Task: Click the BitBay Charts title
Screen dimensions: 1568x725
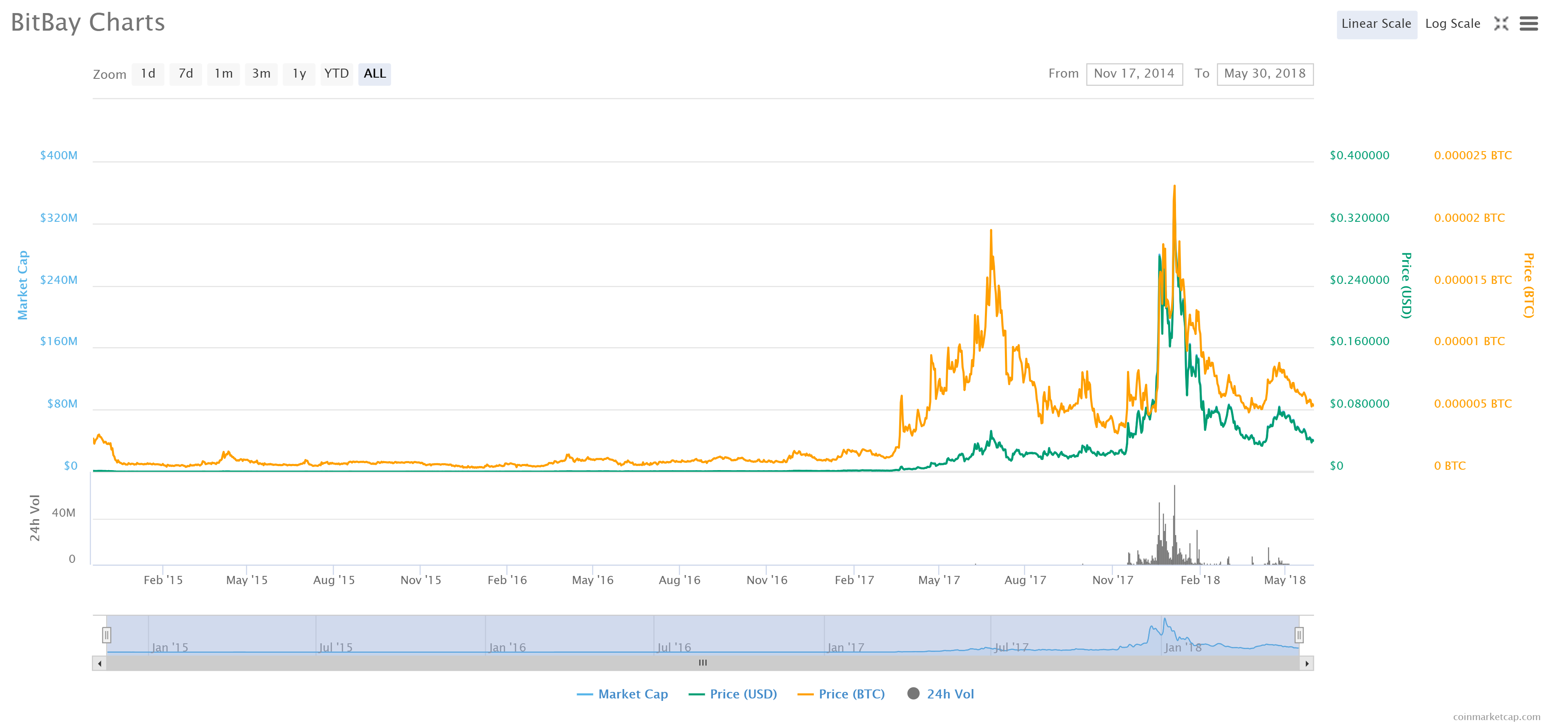Action: tap(88, 22)
